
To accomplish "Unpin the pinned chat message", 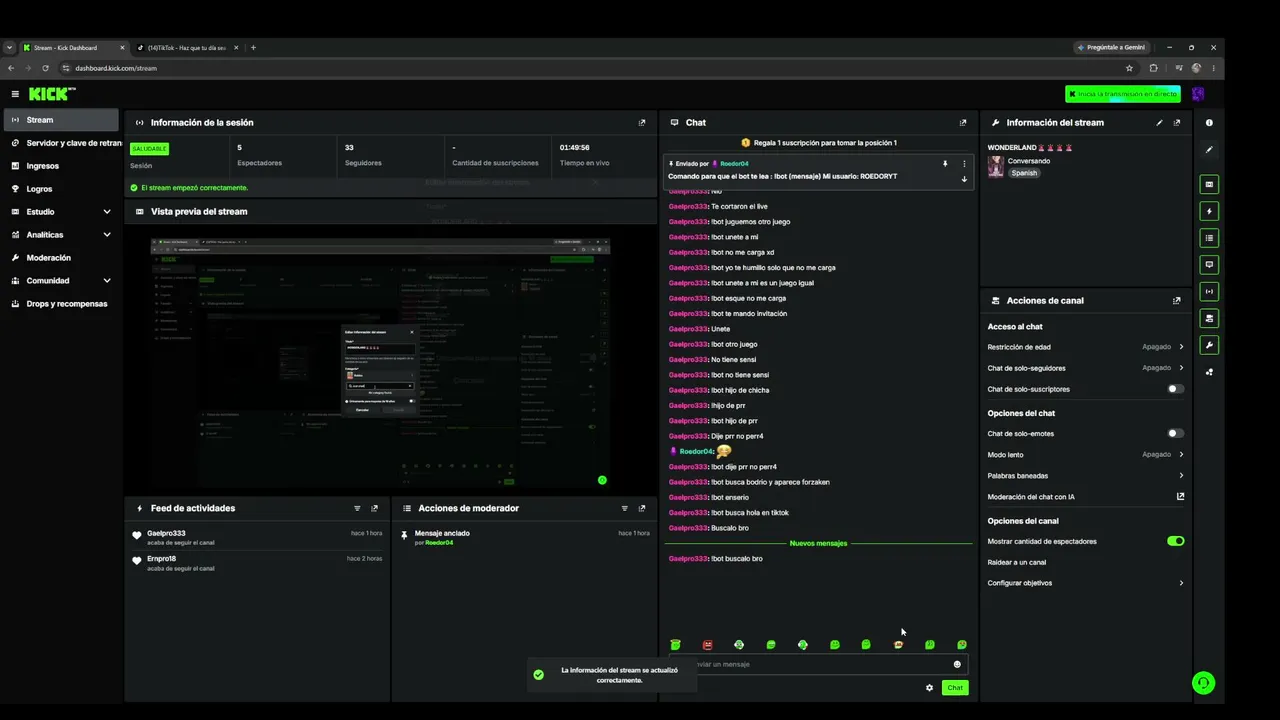I will (945, 163).
